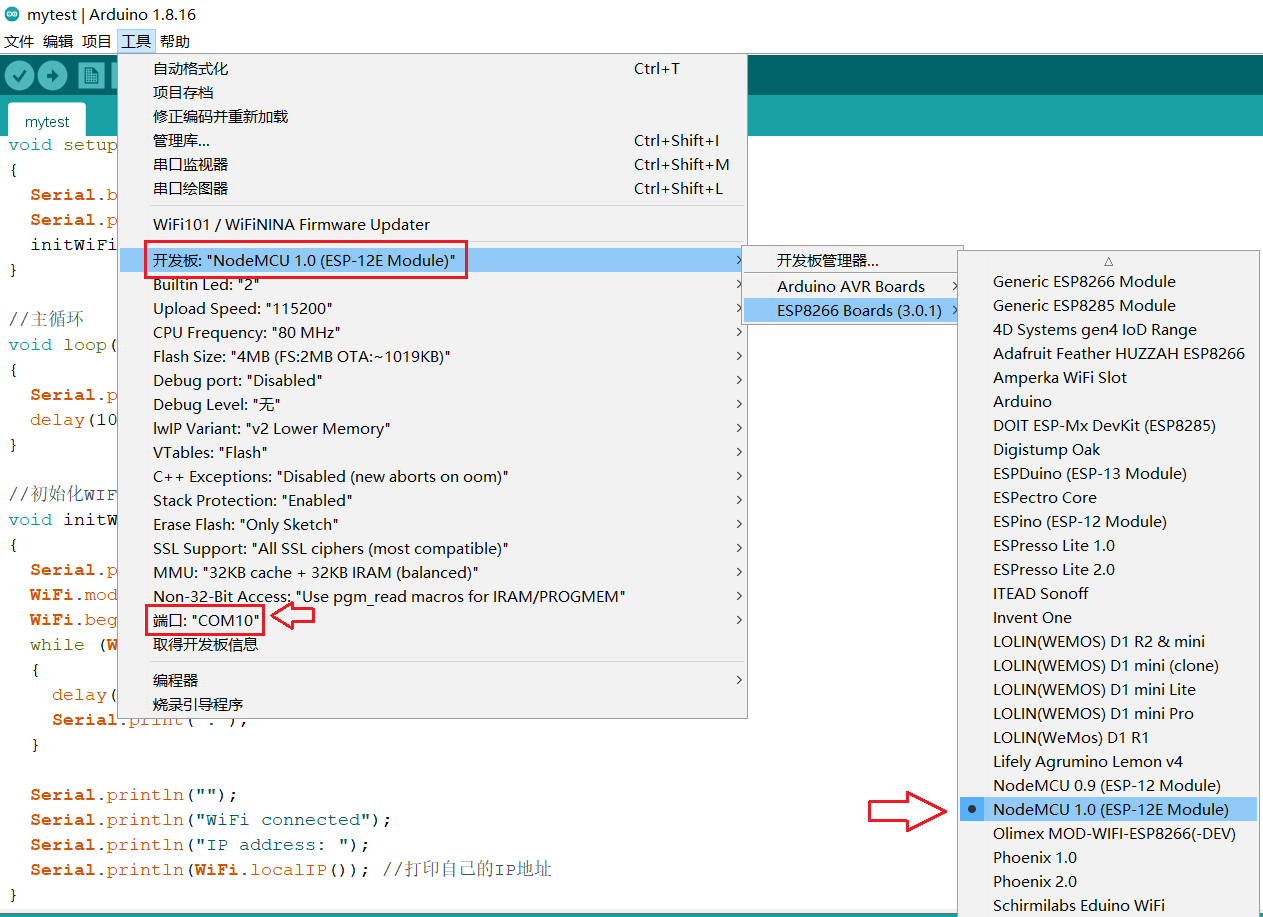This screenshot has width=1263, height=917.
Task: Select ITEAD Sonoff board
Action: [1110, 594]
